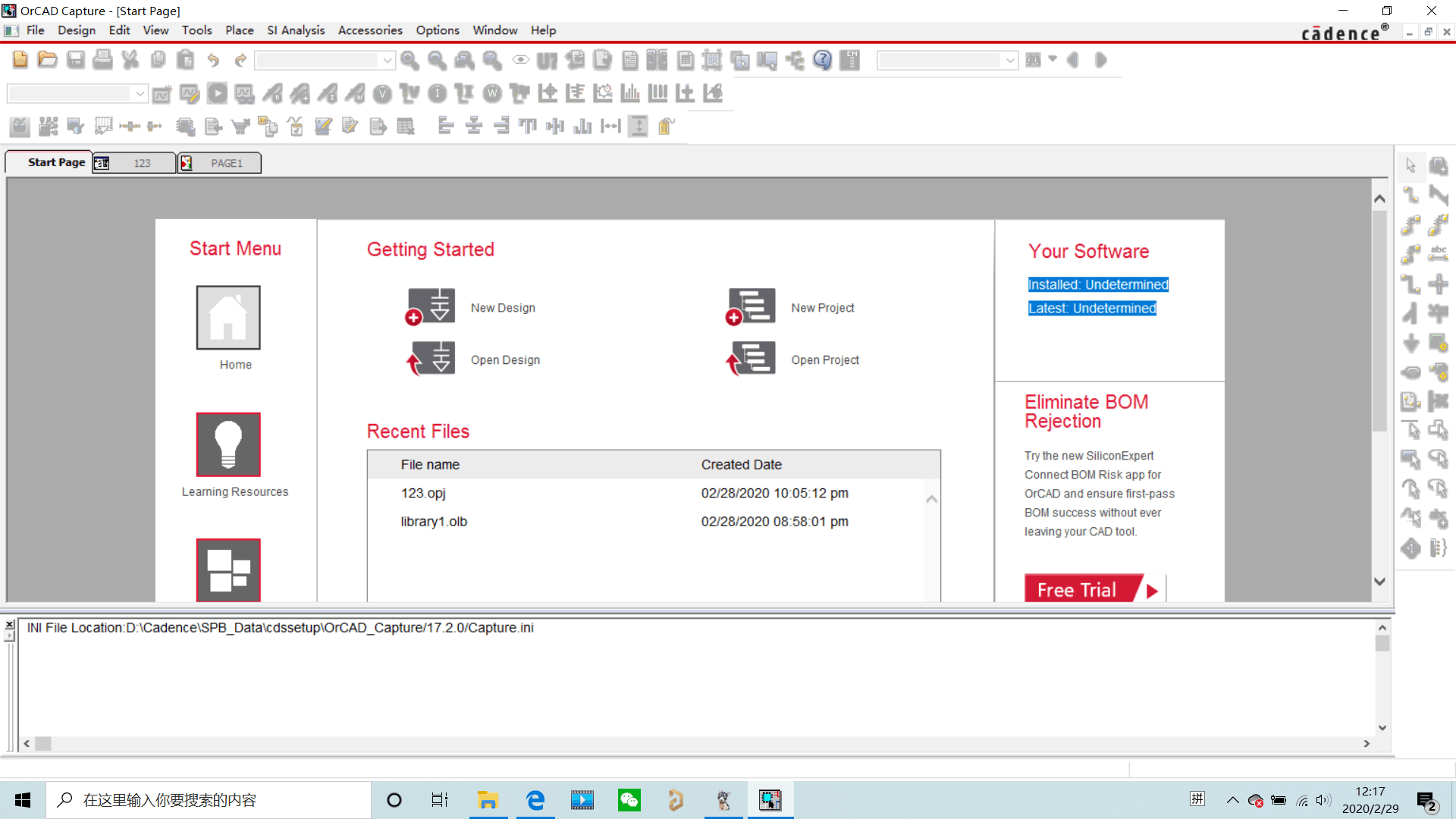
Task: Click the Back navigation arrow in toolbar
Action: (x=1073, y=60)
